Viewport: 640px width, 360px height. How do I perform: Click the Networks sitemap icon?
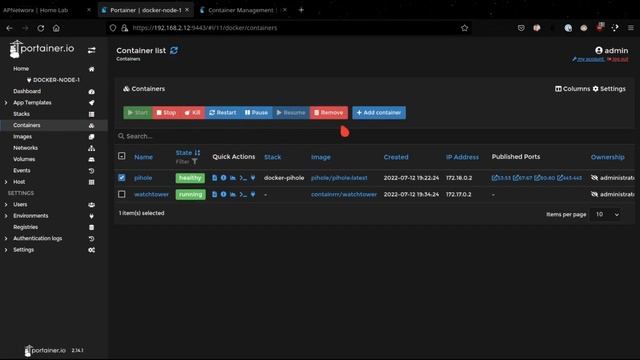coord(91,148)
